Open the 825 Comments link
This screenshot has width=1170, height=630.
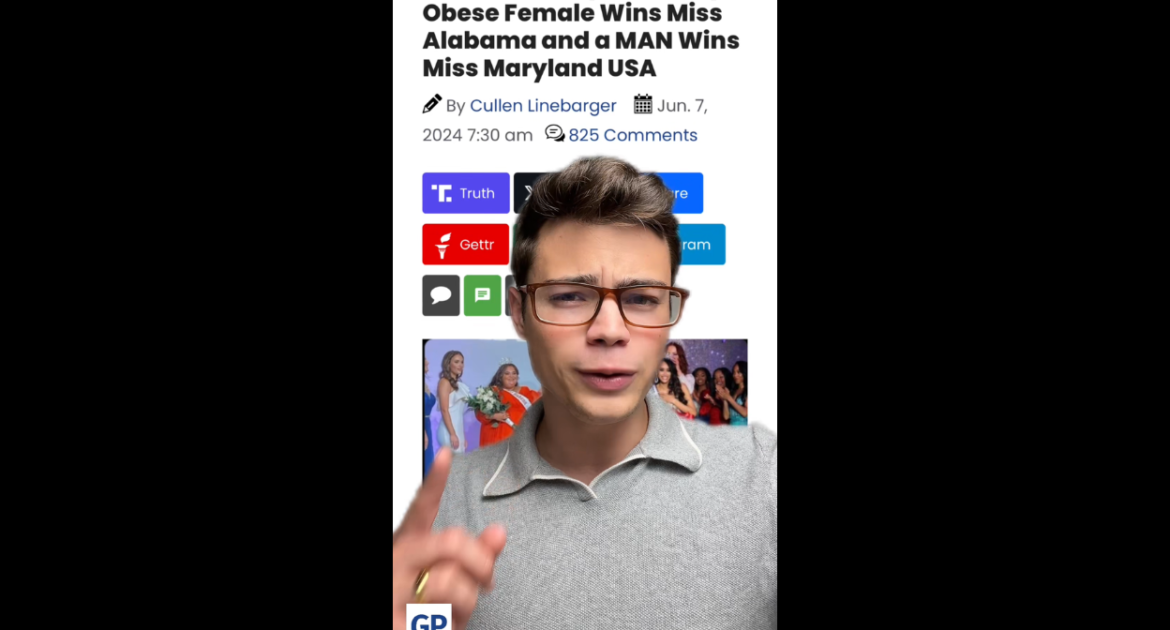[x=633, y=135]
